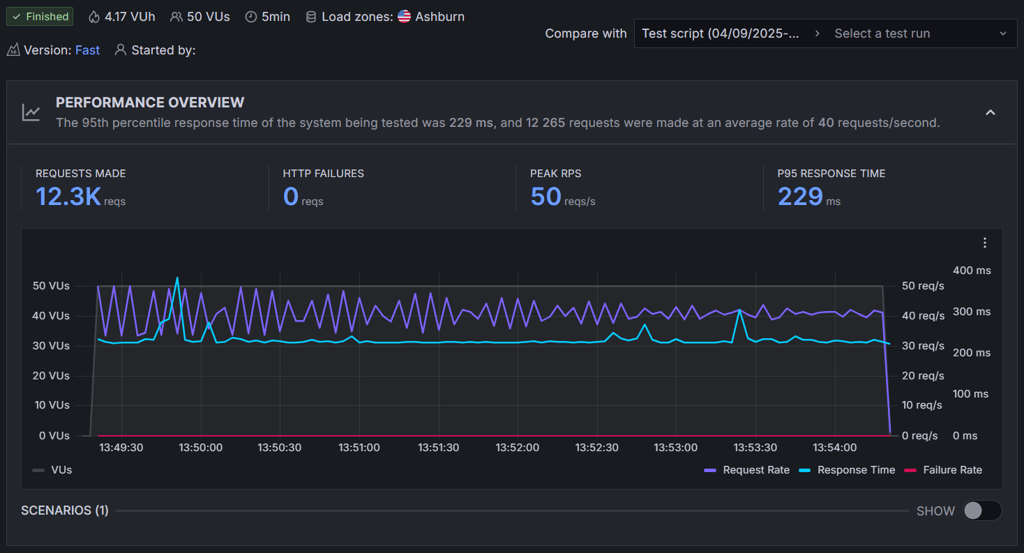
Task: Click the version icon beside Version label
Action: pos(13,50)
